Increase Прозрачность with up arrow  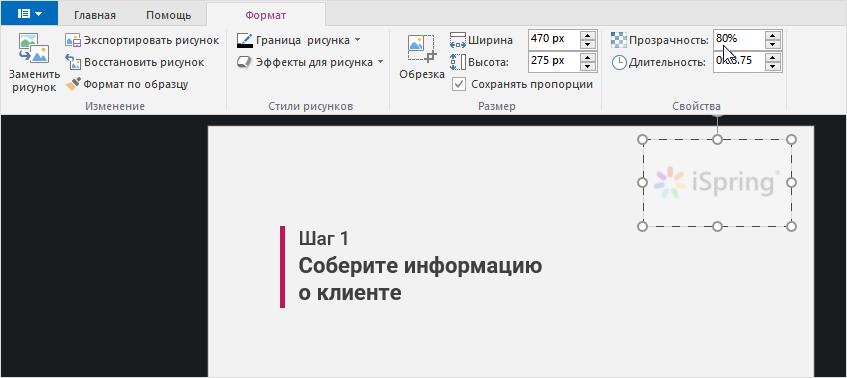774,35
